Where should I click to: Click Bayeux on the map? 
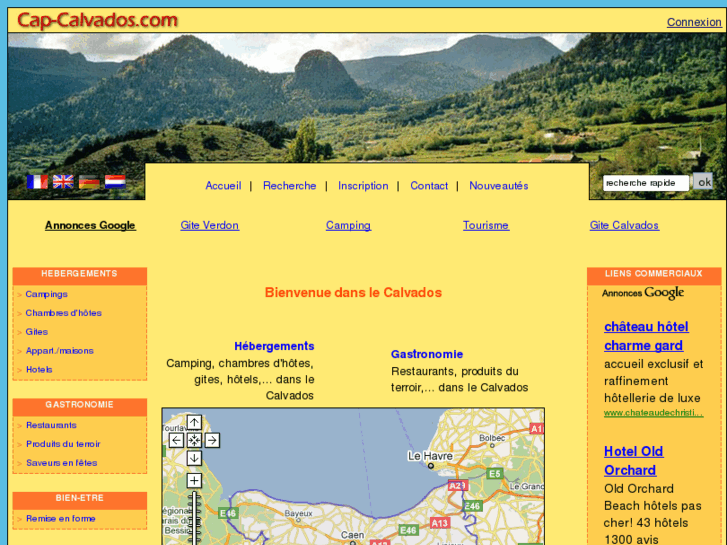point(299,514)
